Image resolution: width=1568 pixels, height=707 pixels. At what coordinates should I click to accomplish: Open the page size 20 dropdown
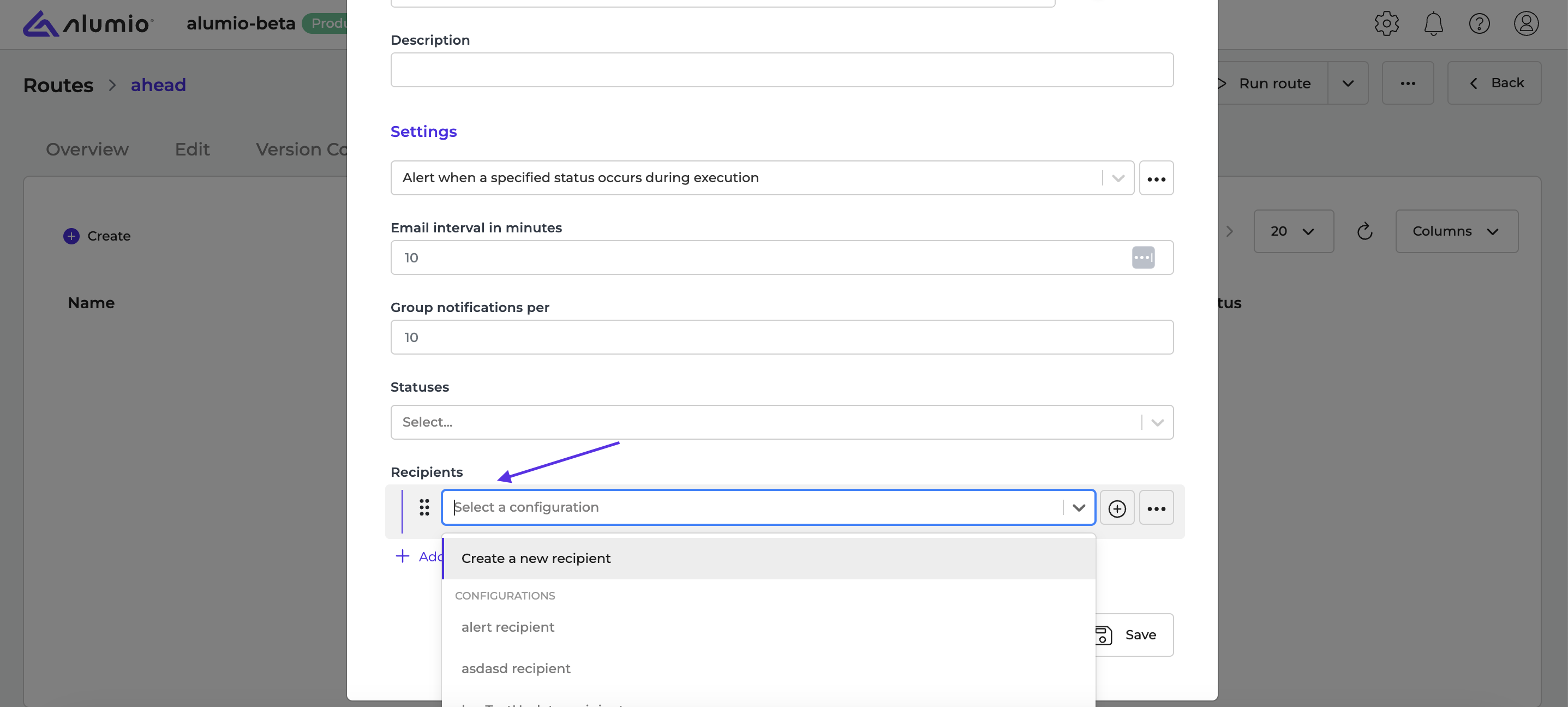(1293, 231)
